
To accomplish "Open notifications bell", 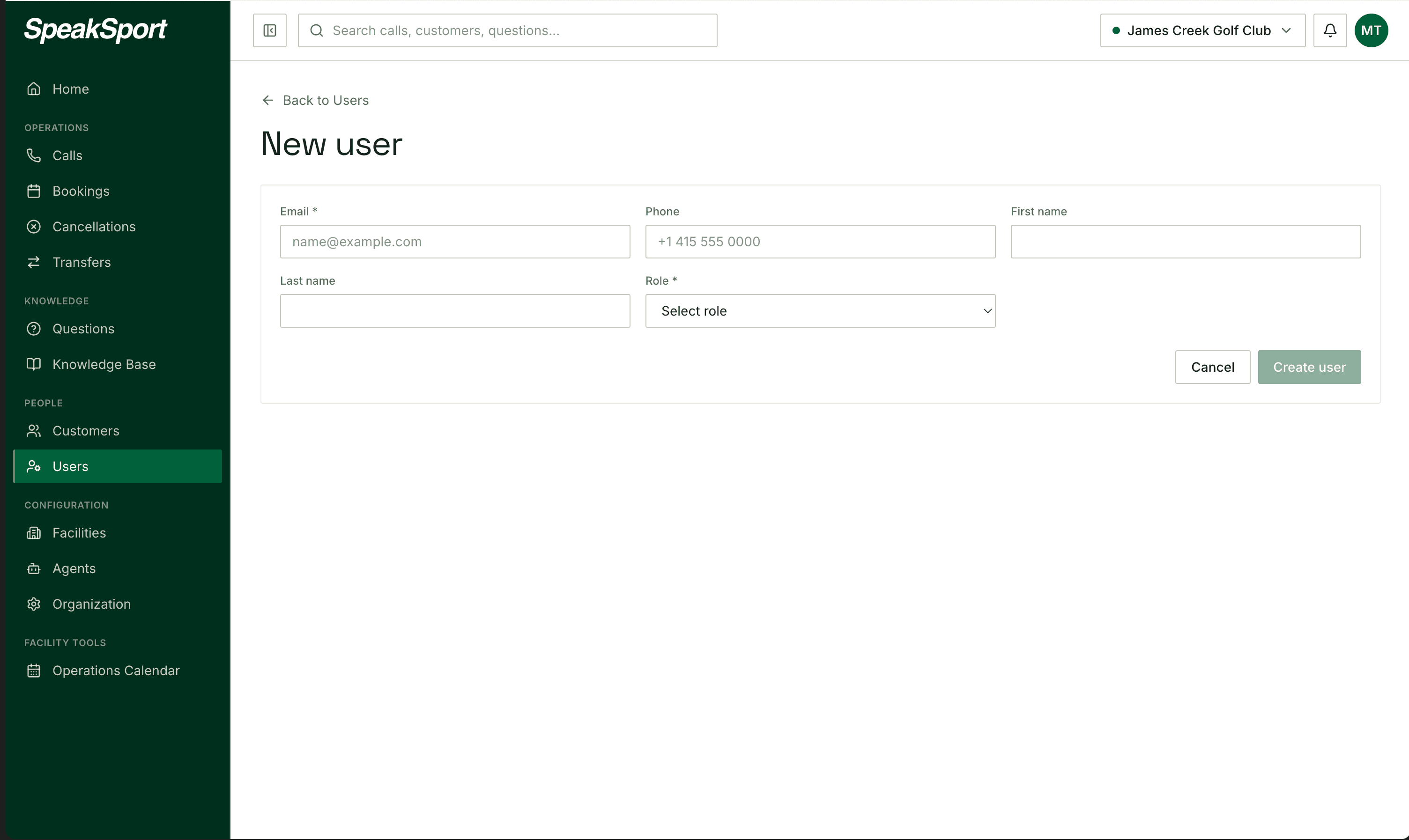I will coord(1330,30).
